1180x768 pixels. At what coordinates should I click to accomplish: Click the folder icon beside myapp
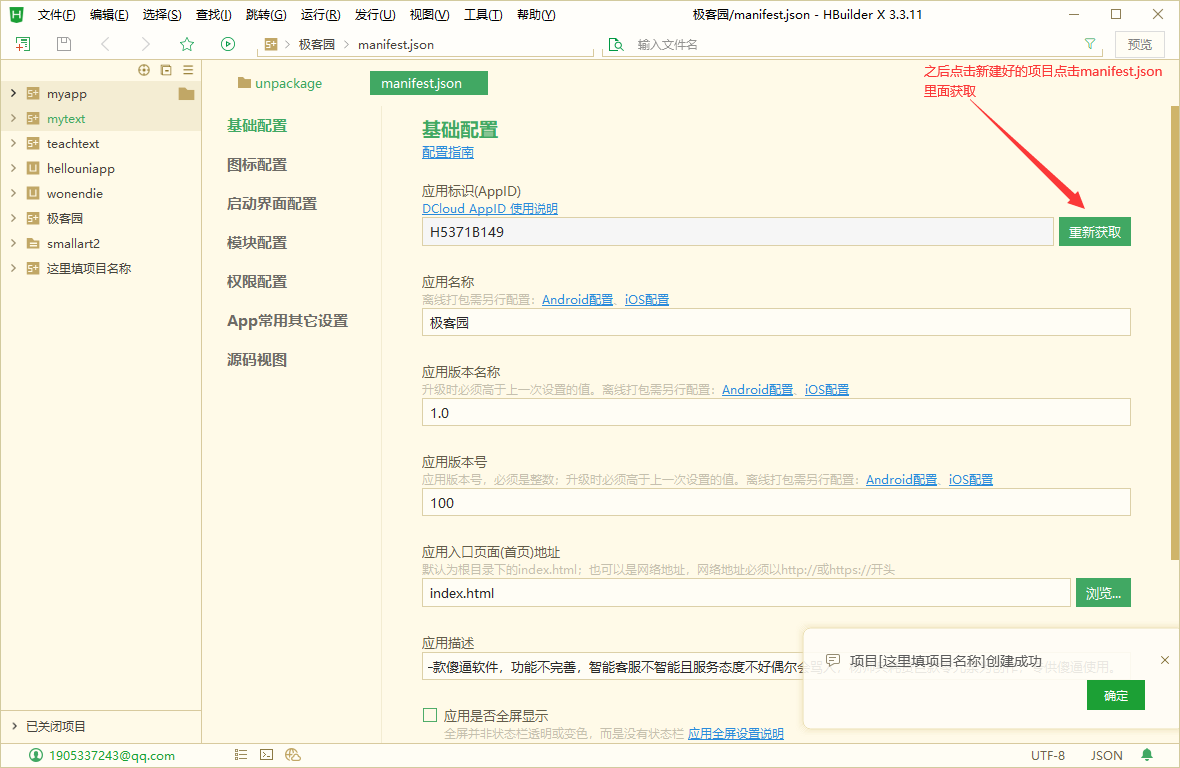[x=187, y=94]
